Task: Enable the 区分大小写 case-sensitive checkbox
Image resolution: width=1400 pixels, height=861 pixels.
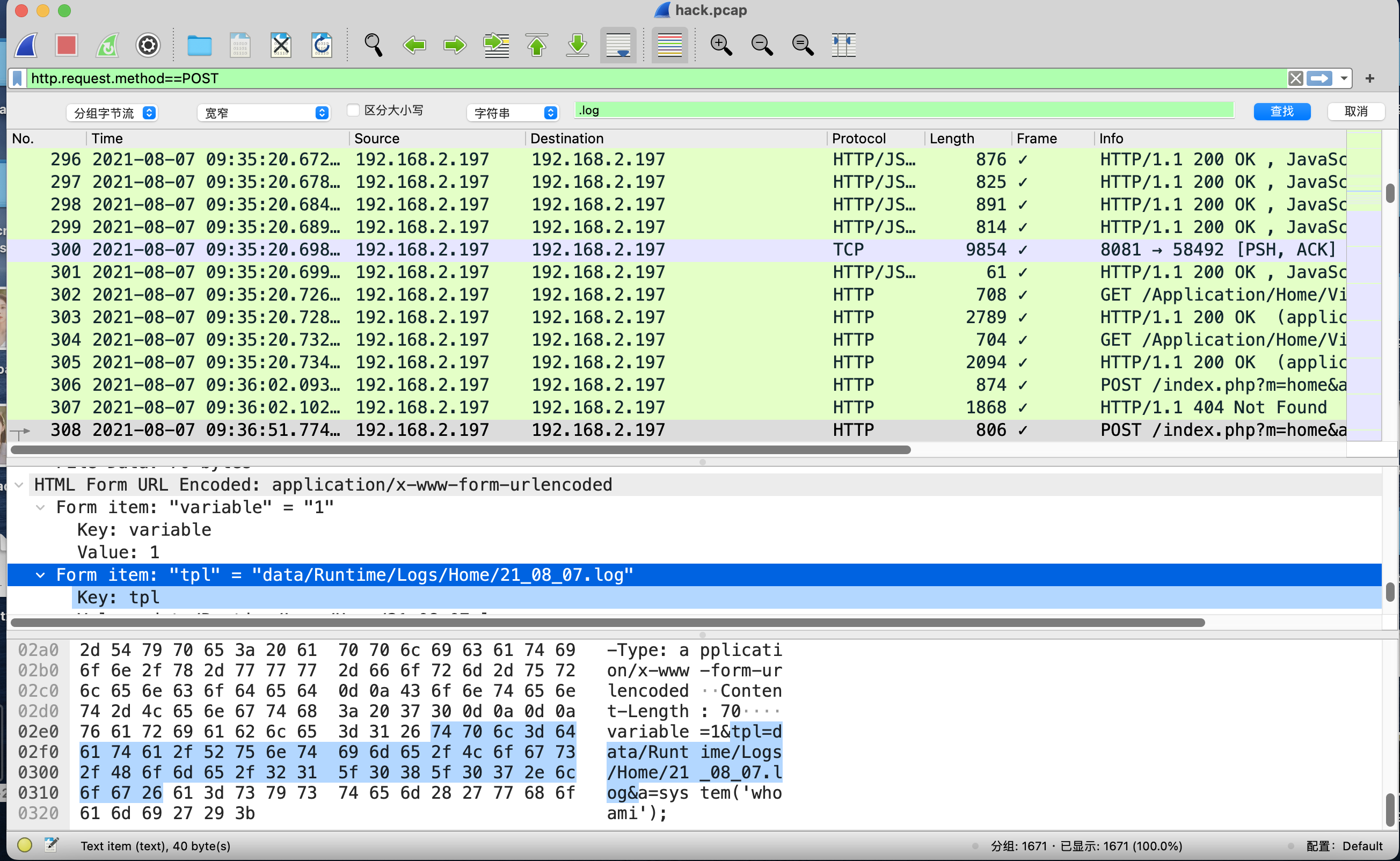Action: pyautogui.click(x=354, y=111)
